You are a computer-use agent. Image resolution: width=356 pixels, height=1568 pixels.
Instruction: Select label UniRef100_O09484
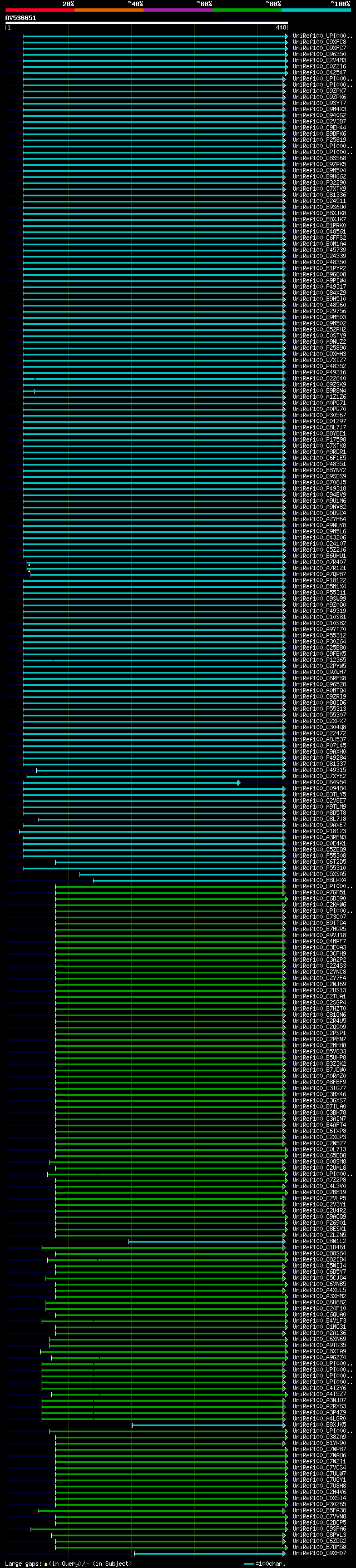319,788
